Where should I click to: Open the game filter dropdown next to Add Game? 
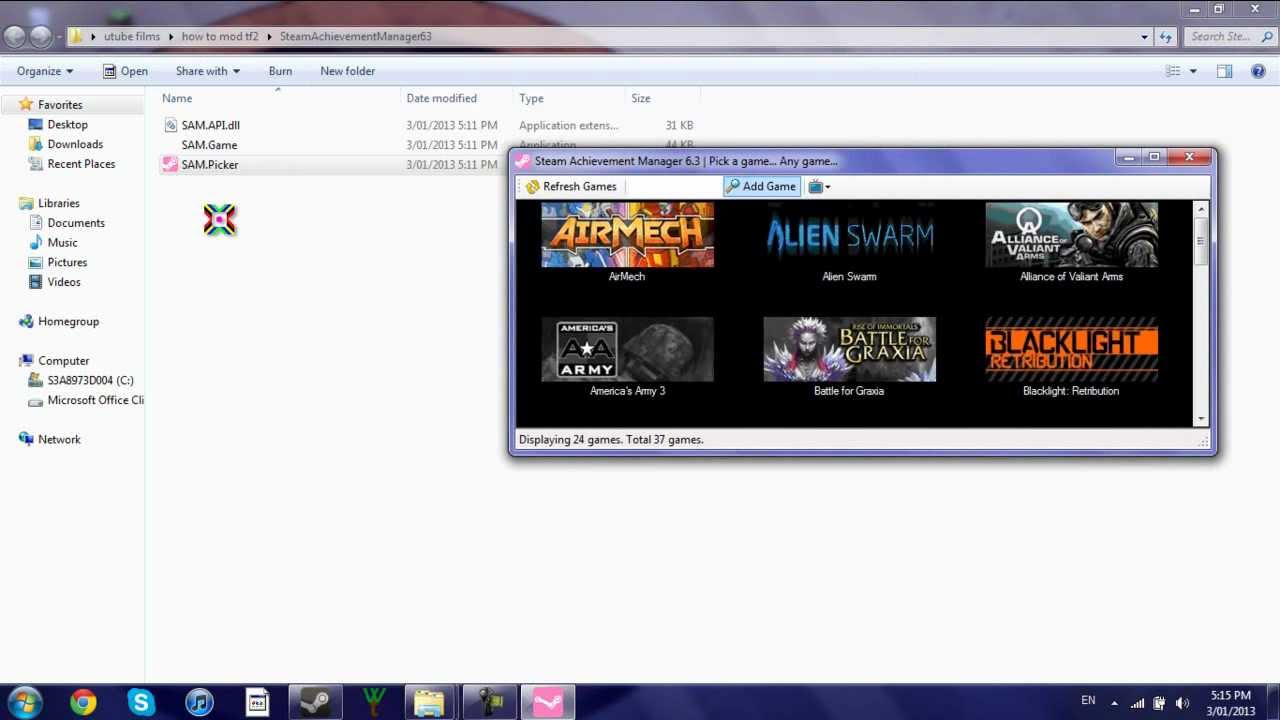click(819, 186)
